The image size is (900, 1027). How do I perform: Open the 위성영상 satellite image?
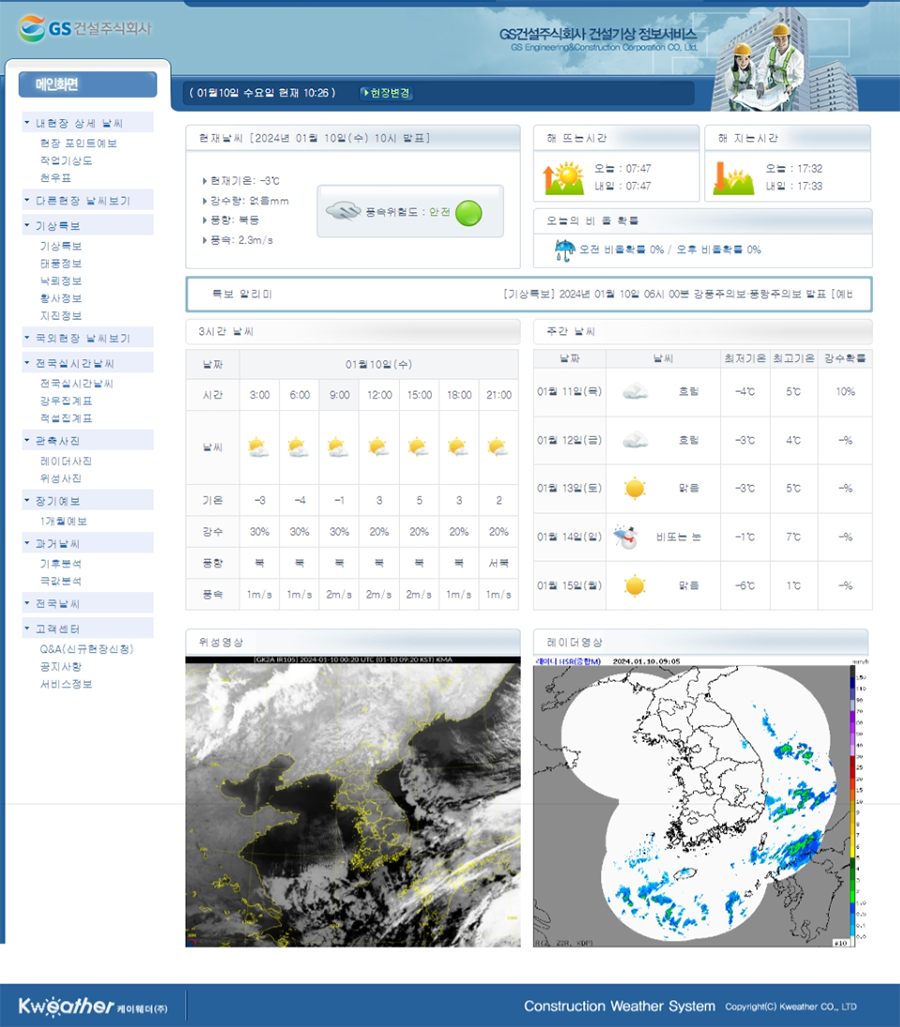click(353, 800)
